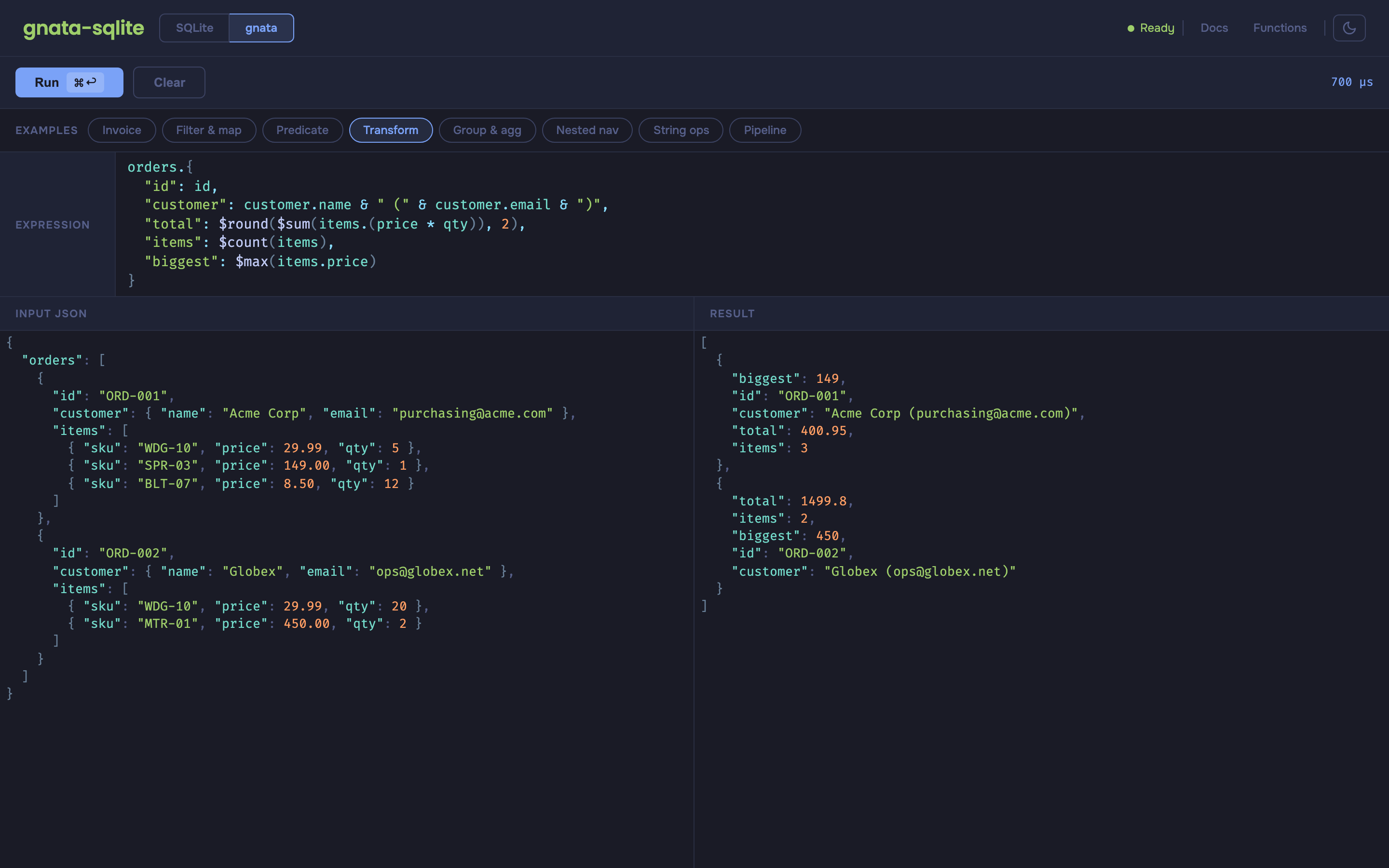Viewport: 1389px width, 868px height.
Task: Click the "Acme Corp (purchasing@acme.com)" result string
Action: (951, 413)
